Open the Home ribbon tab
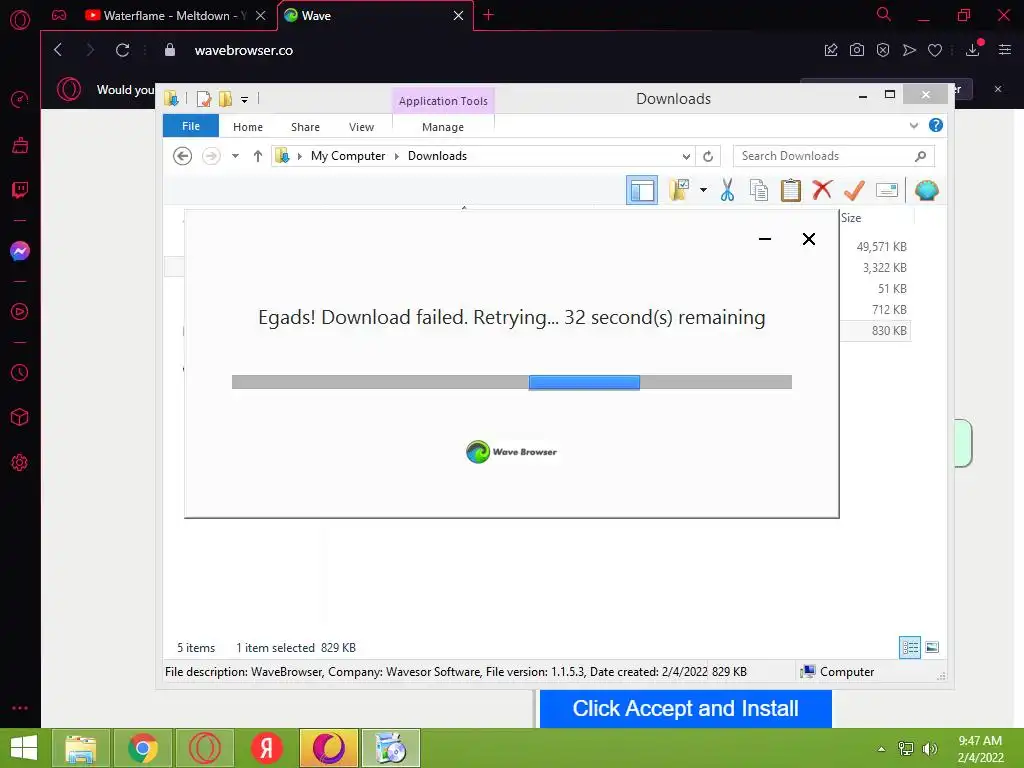1024x768 pixels. [248, 127]
